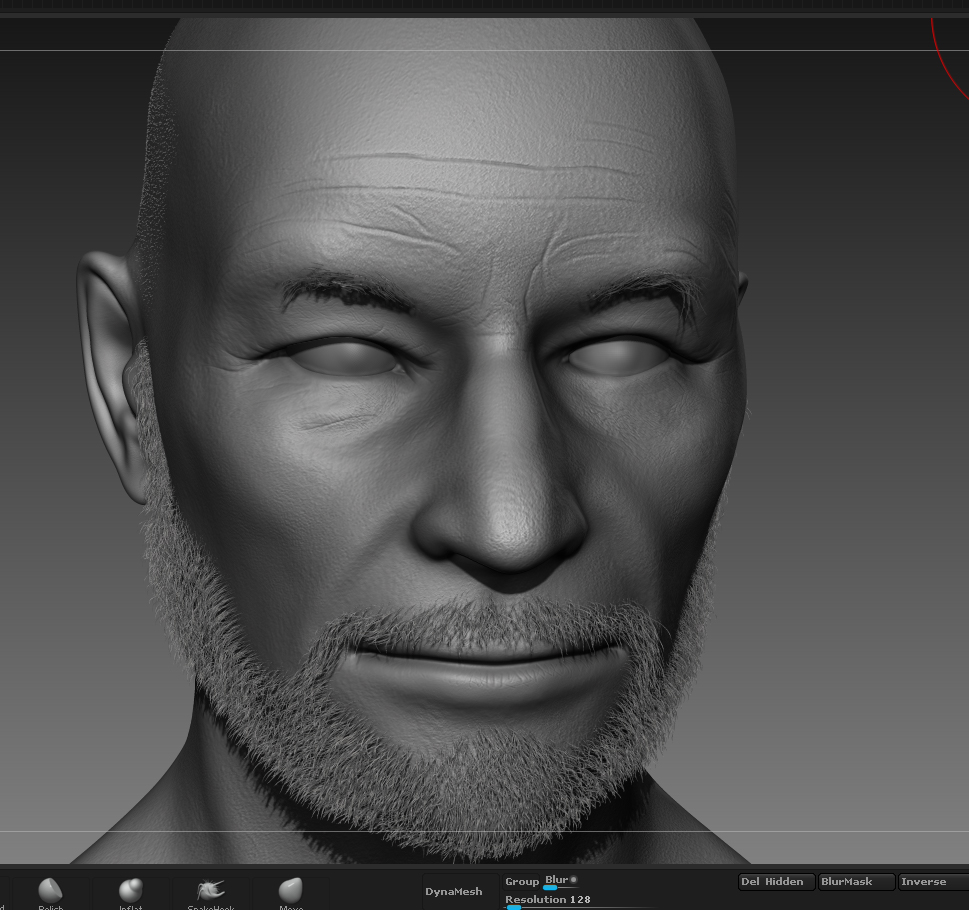Select the SnakeHook brush
Image resolution: width=969 pixels, height=910 pixels.
211,893
